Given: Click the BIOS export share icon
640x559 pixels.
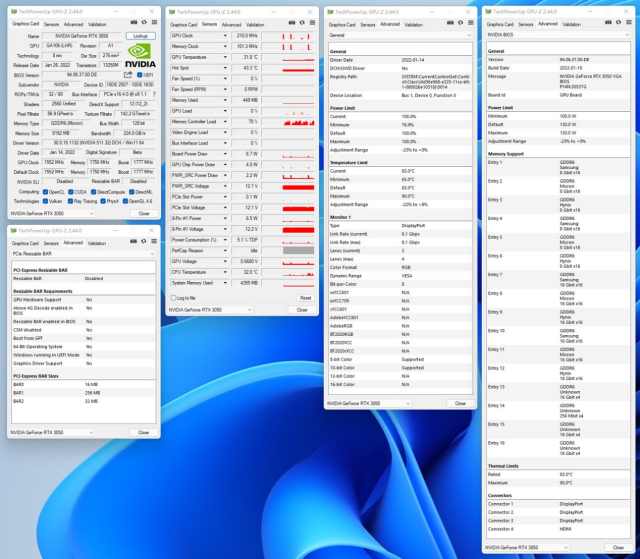Looking at the screenshot, I should click(128, 75).
